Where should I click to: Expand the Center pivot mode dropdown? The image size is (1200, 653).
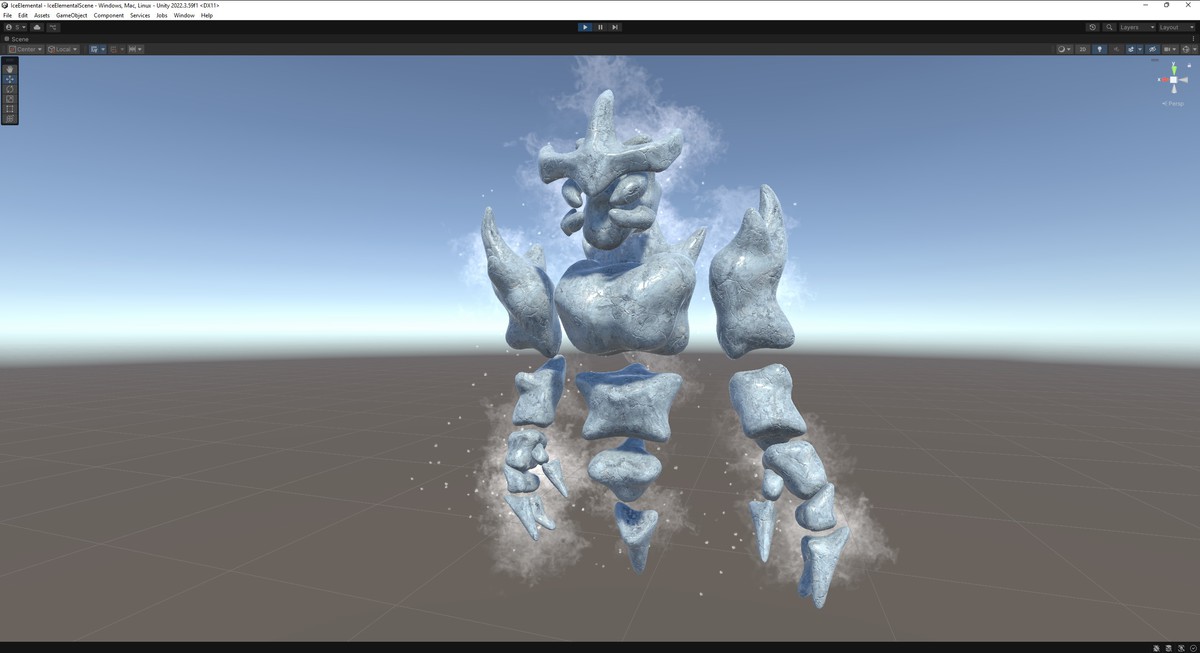[x=25, y=49]
